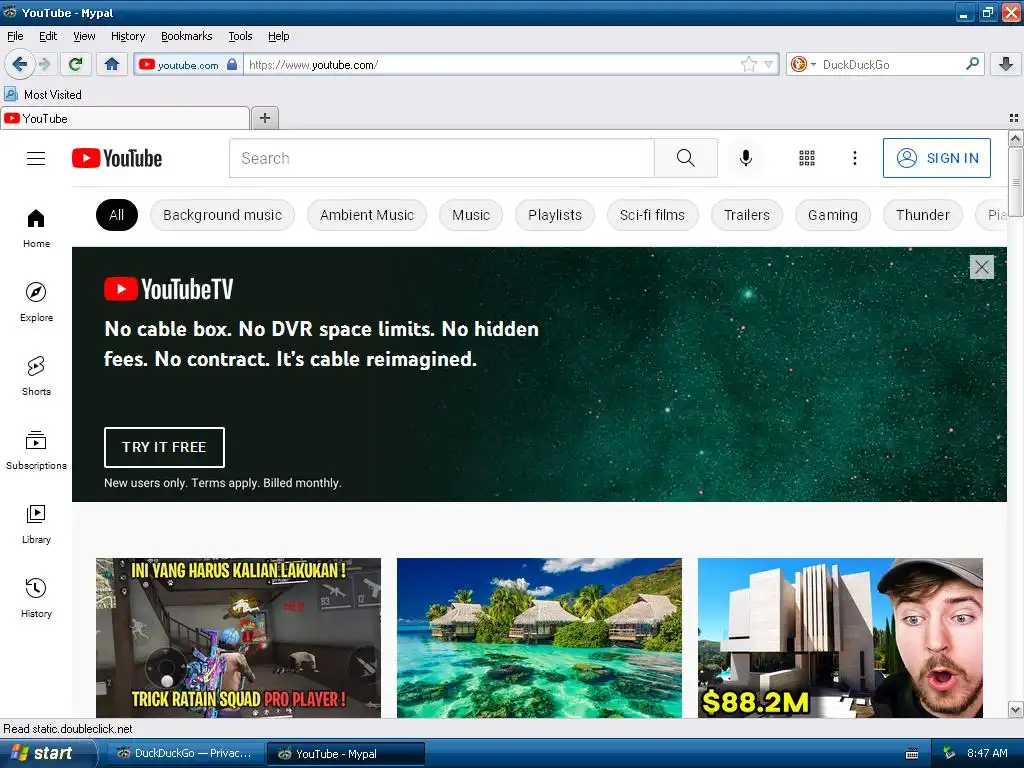Open the Most Visited bookmarks folder
Viewport: 1024px width, 768px height.
click(43, 95)
